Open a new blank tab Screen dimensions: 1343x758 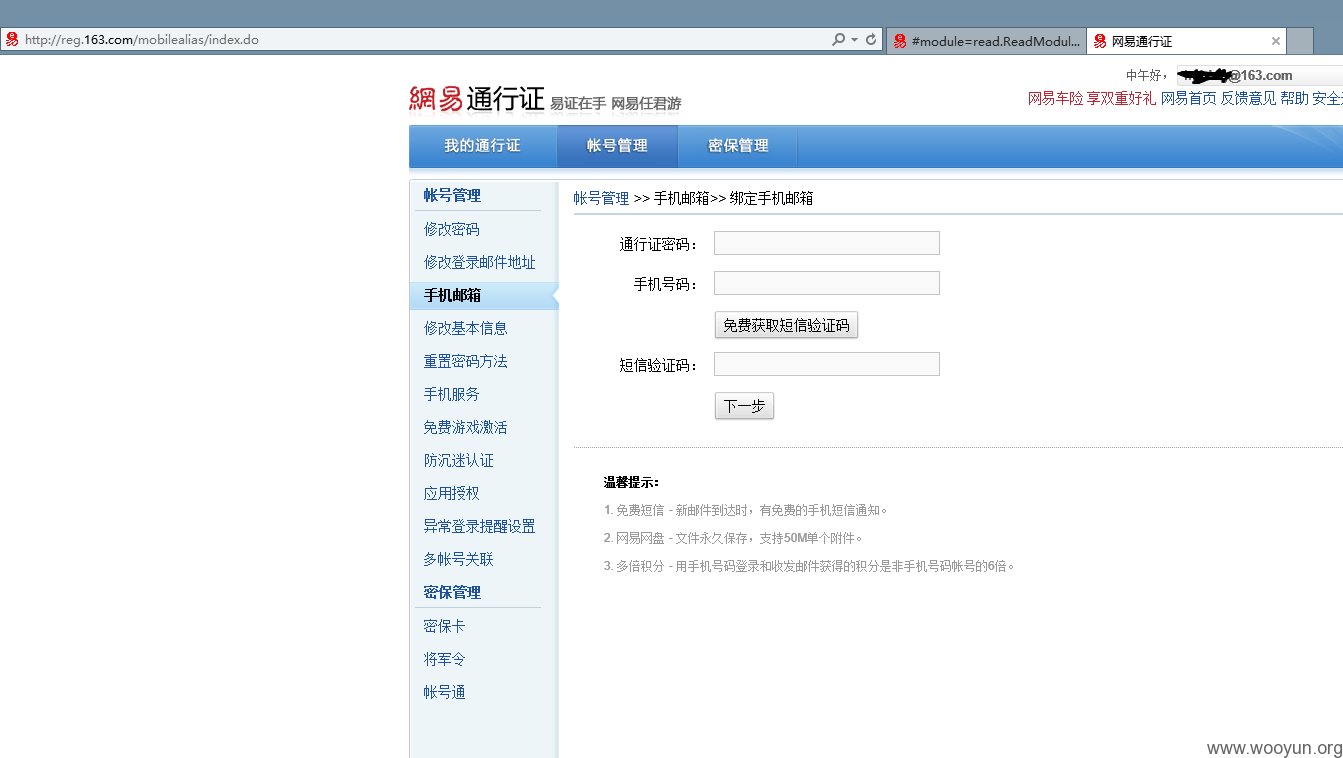pos(1299,41)
